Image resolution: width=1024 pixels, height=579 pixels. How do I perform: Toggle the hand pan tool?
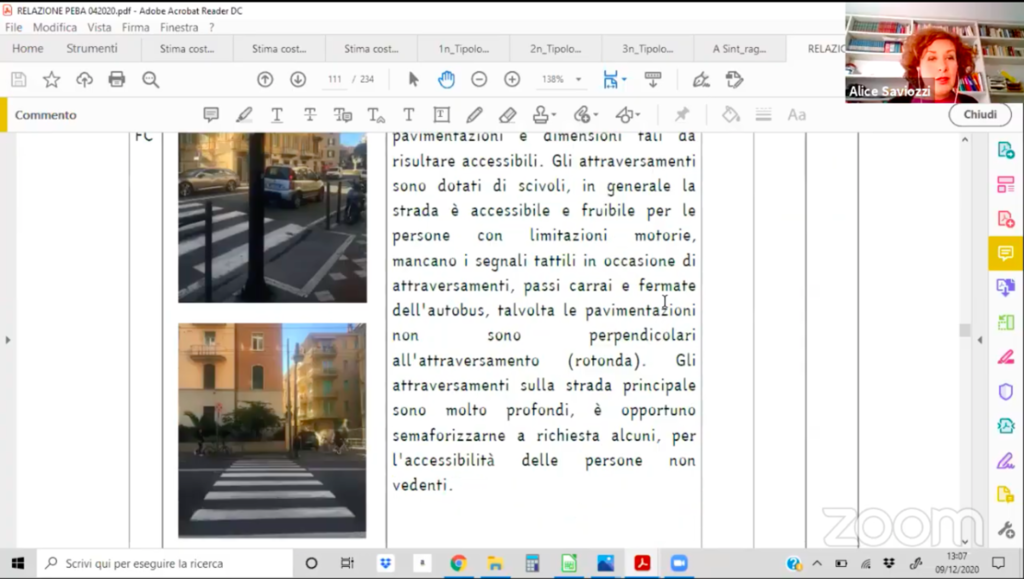(x=446, y=79)
